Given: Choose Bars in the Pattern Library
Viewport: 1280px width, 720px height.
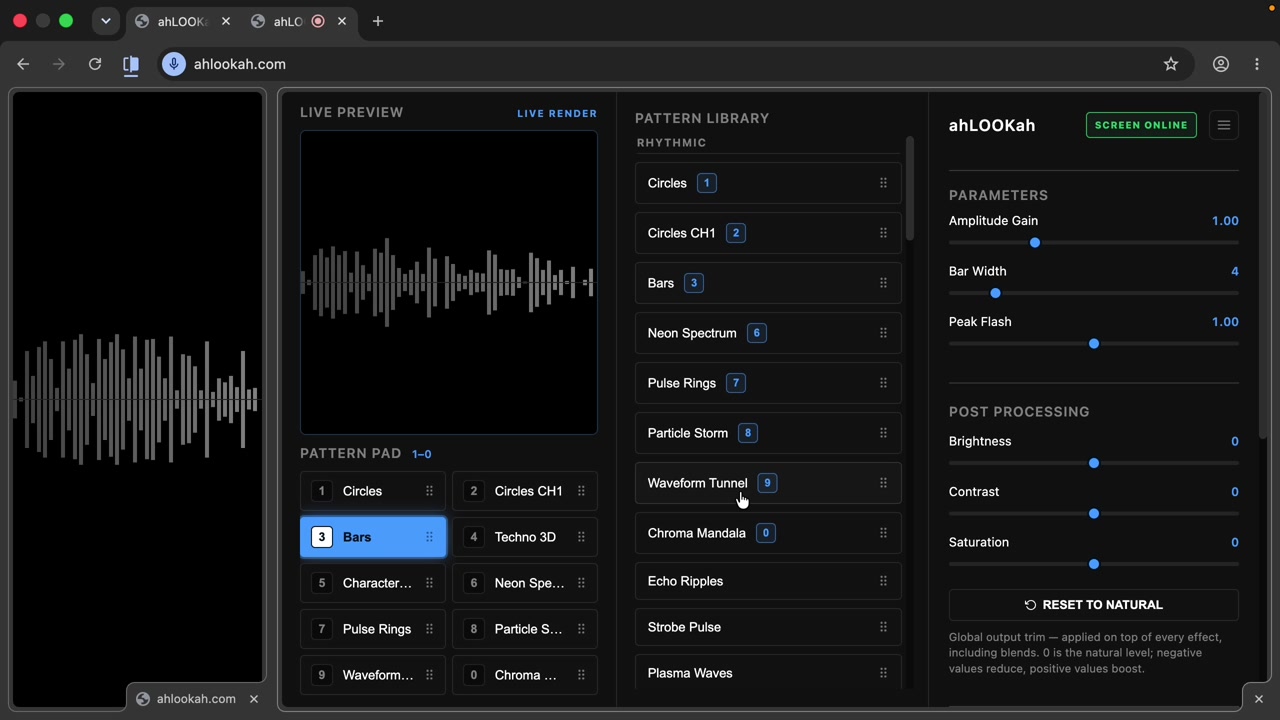Looking at the screenshot, I should (x=768, y=283).
